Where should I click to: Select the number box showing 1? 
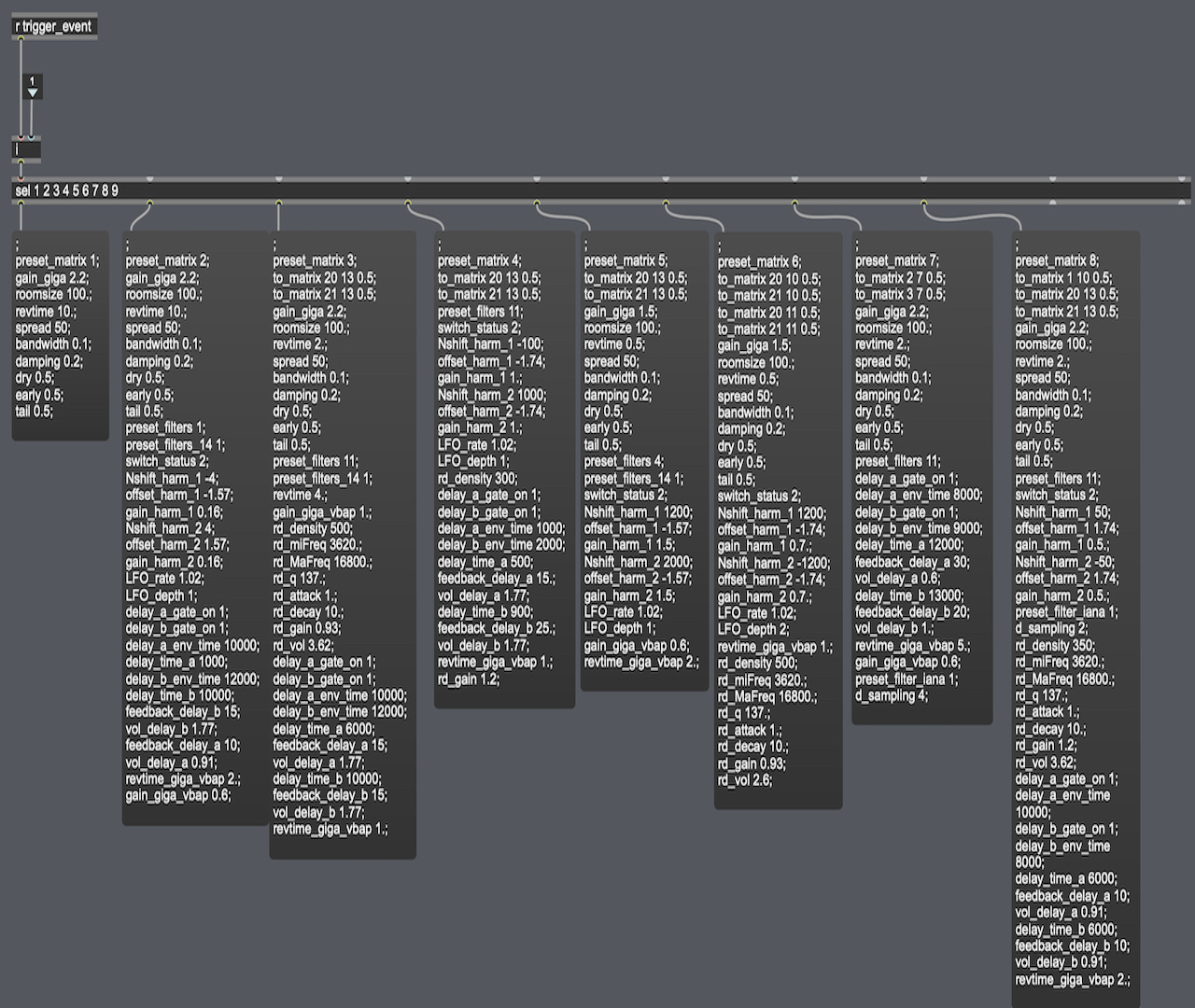pos(32,82)
